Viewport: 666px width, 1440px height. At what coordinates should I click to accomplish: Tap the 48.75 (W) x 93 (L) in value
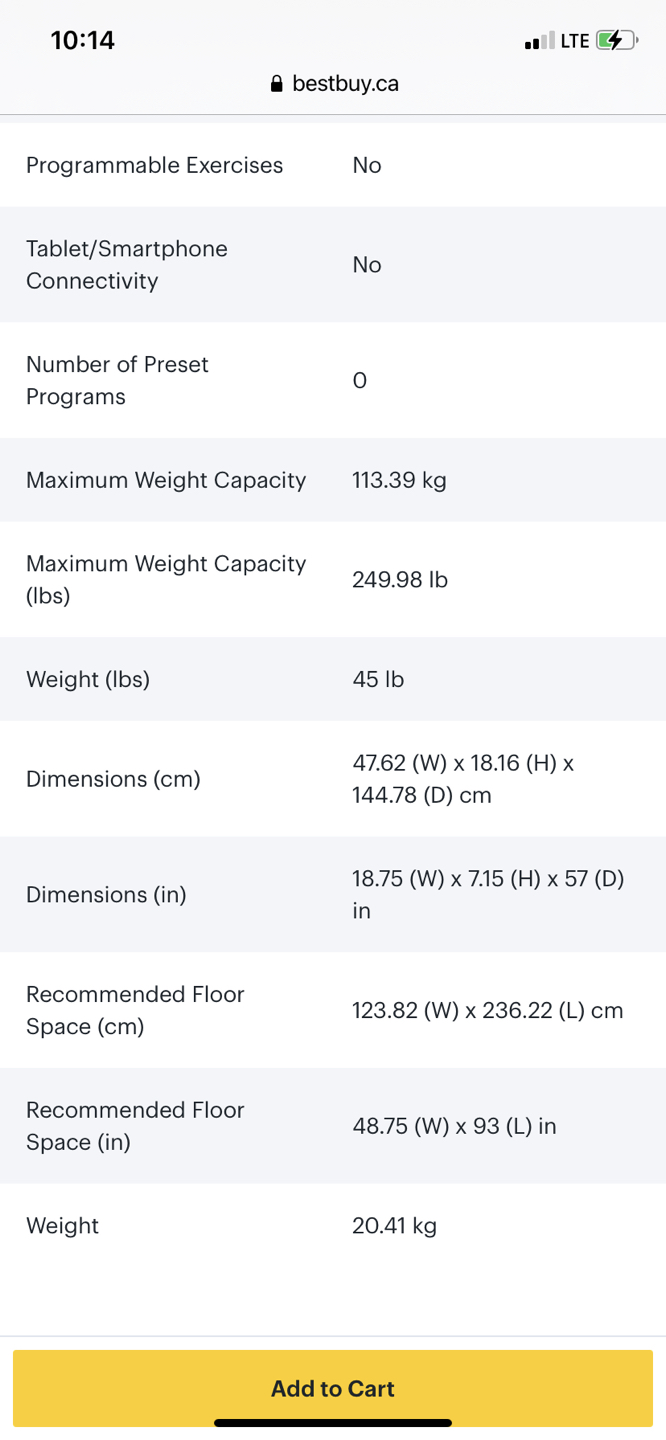[454, 1126]
